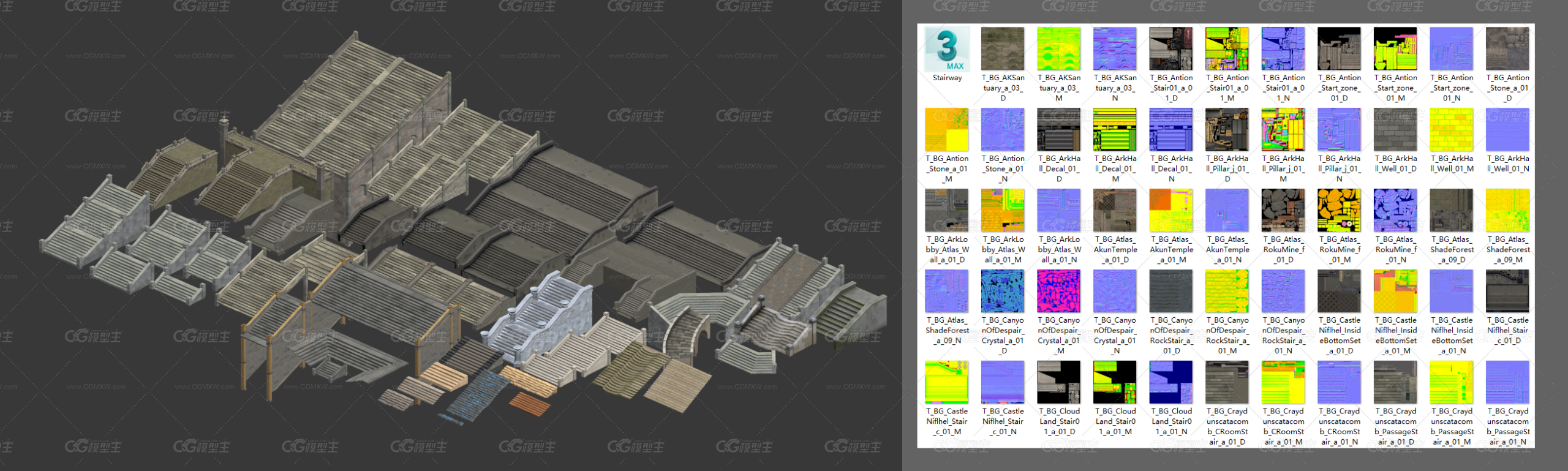Click the T_BG_CanyonOfDespair_RockStair_a_01_N thumbnail

pyautogui.click(x=1283, y=292)
